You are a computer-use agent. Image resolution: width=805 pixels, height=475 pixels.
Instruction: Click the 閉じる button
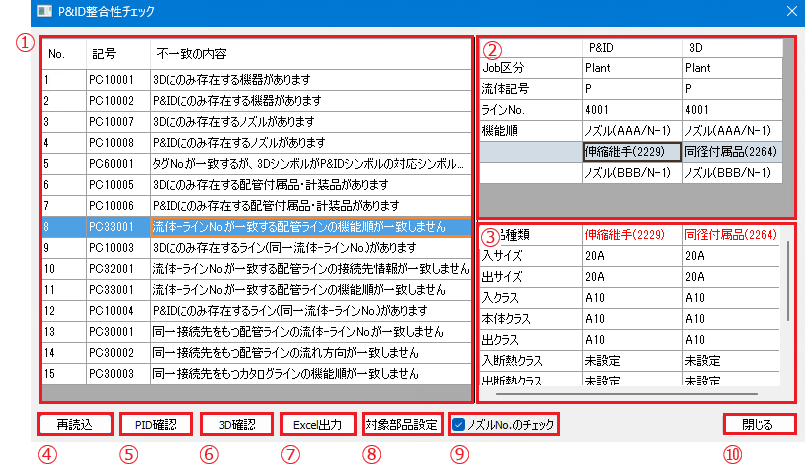[x=757, y=424]
